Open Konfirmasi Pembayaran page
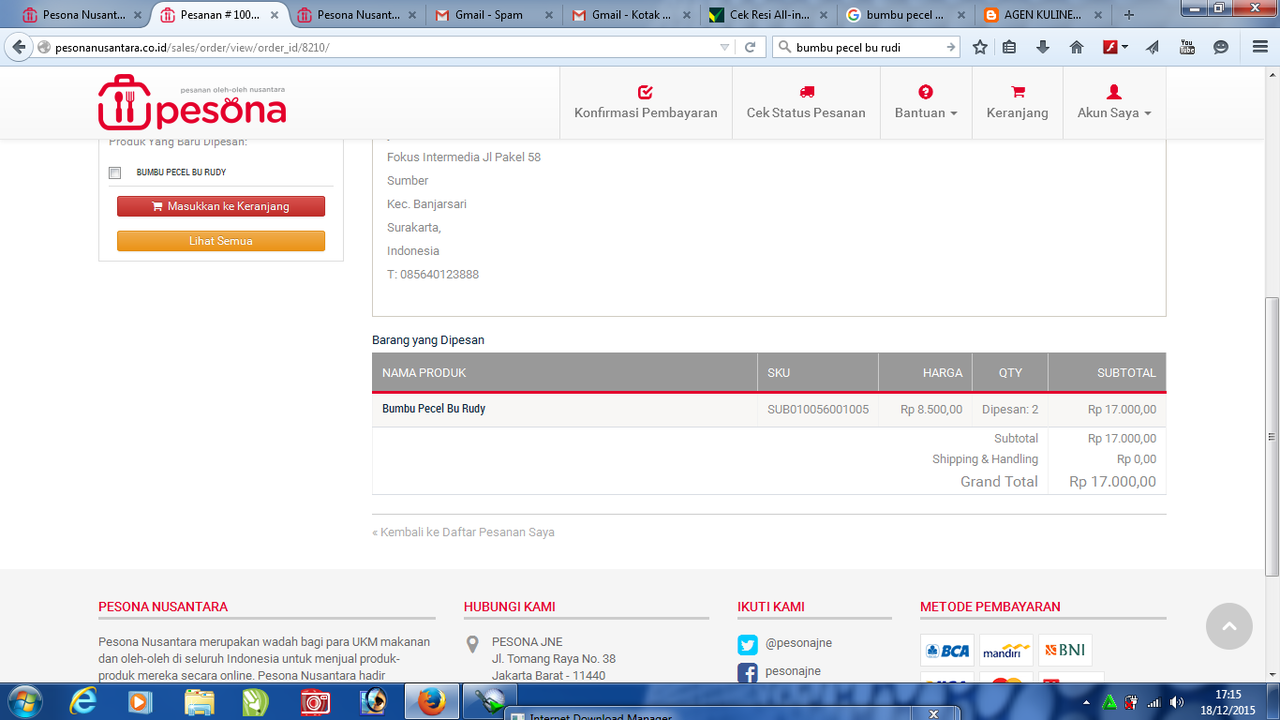The height and width of the screenshot is (720, 1280). (646, 103)
